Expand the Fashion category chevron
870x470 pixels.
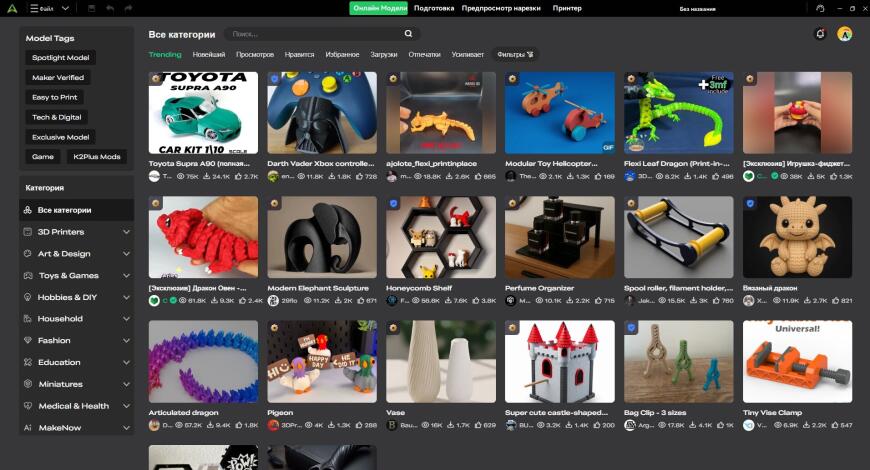click(x=126, y=340)
